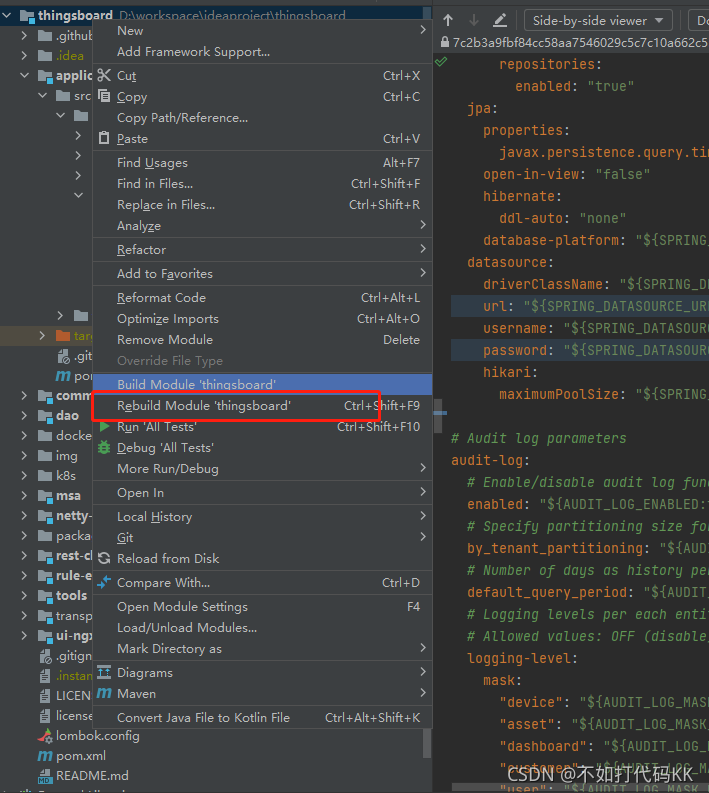Go to previous difference up arrow
709x793 pixels.
[x=448, y=20]
